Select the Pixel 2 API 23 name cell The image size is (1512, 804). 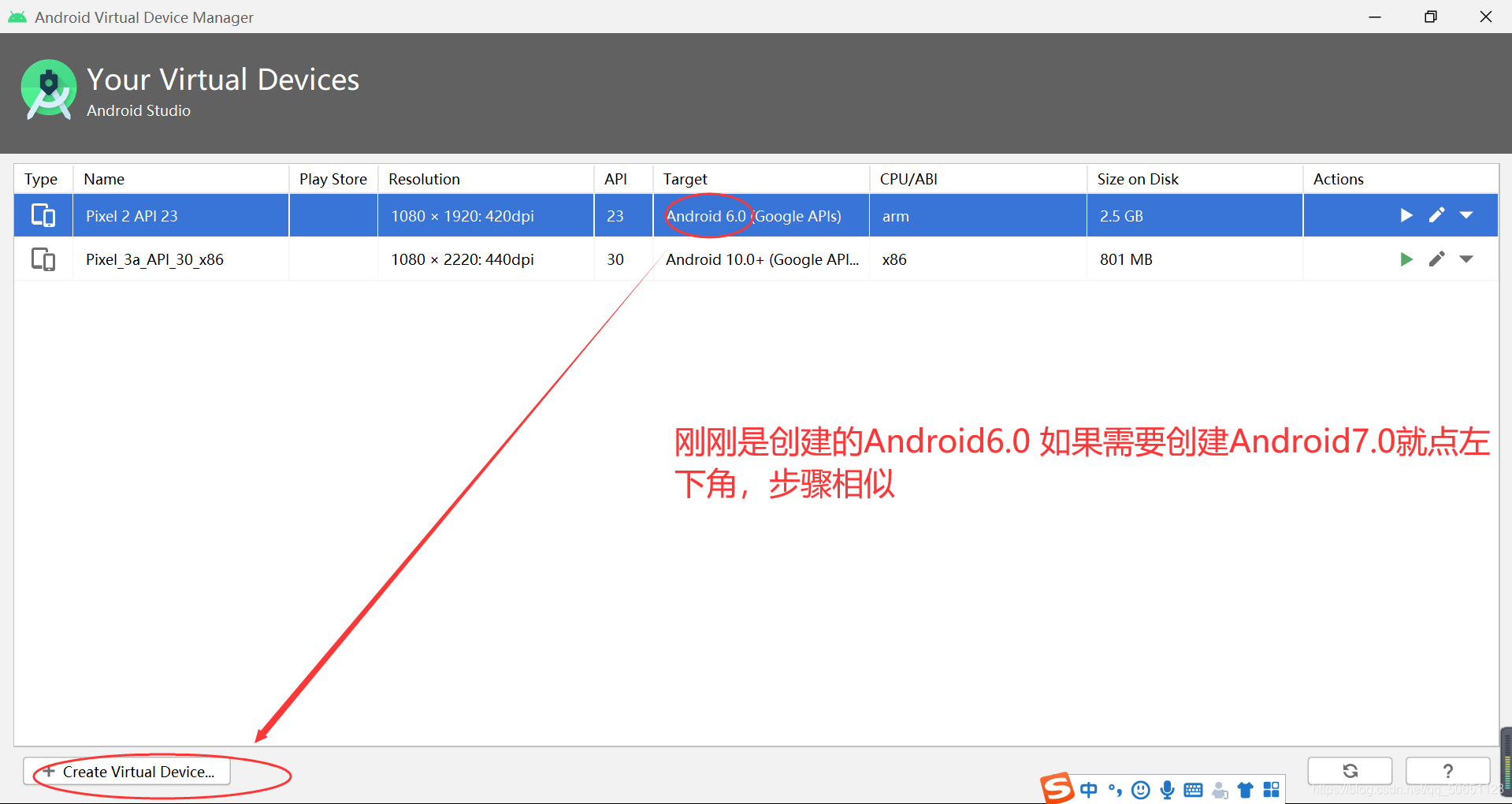181,216
